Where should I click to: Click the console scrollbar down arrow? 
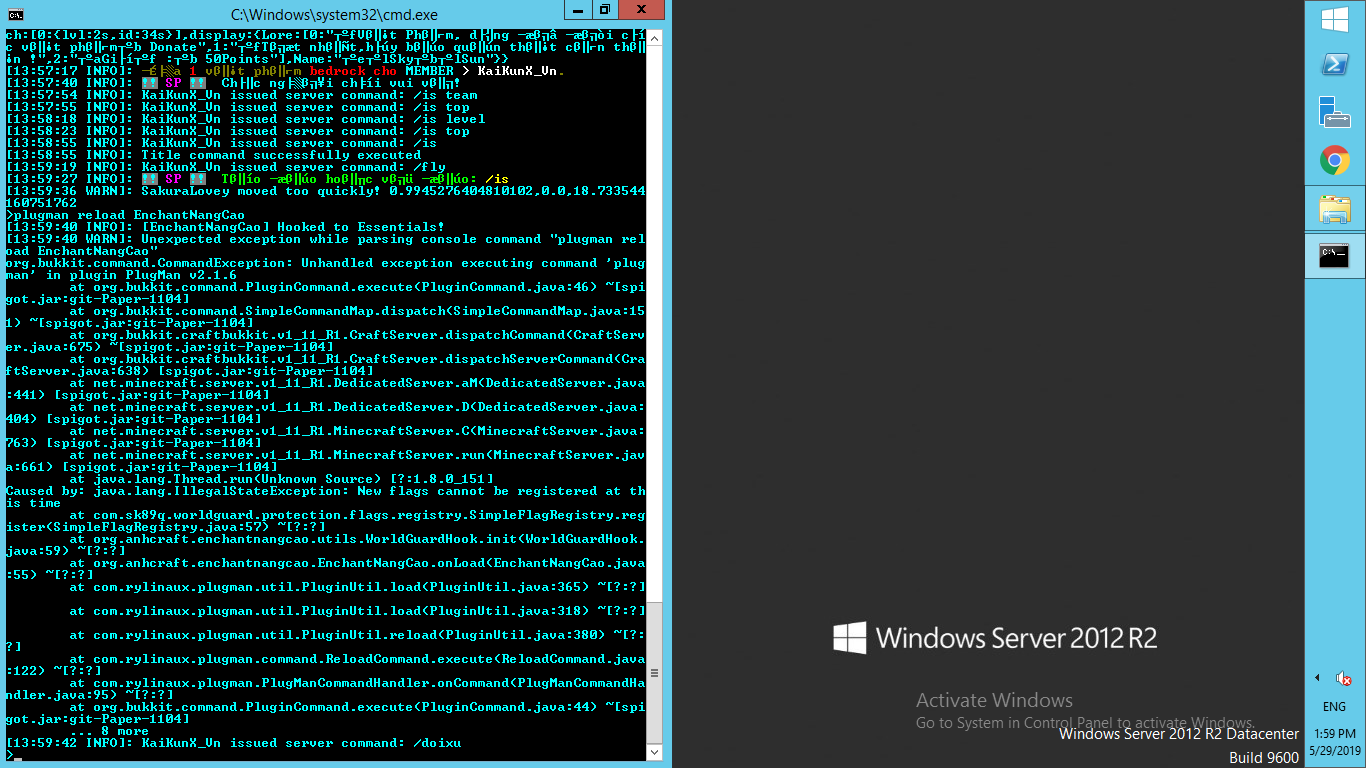point(656,752)
